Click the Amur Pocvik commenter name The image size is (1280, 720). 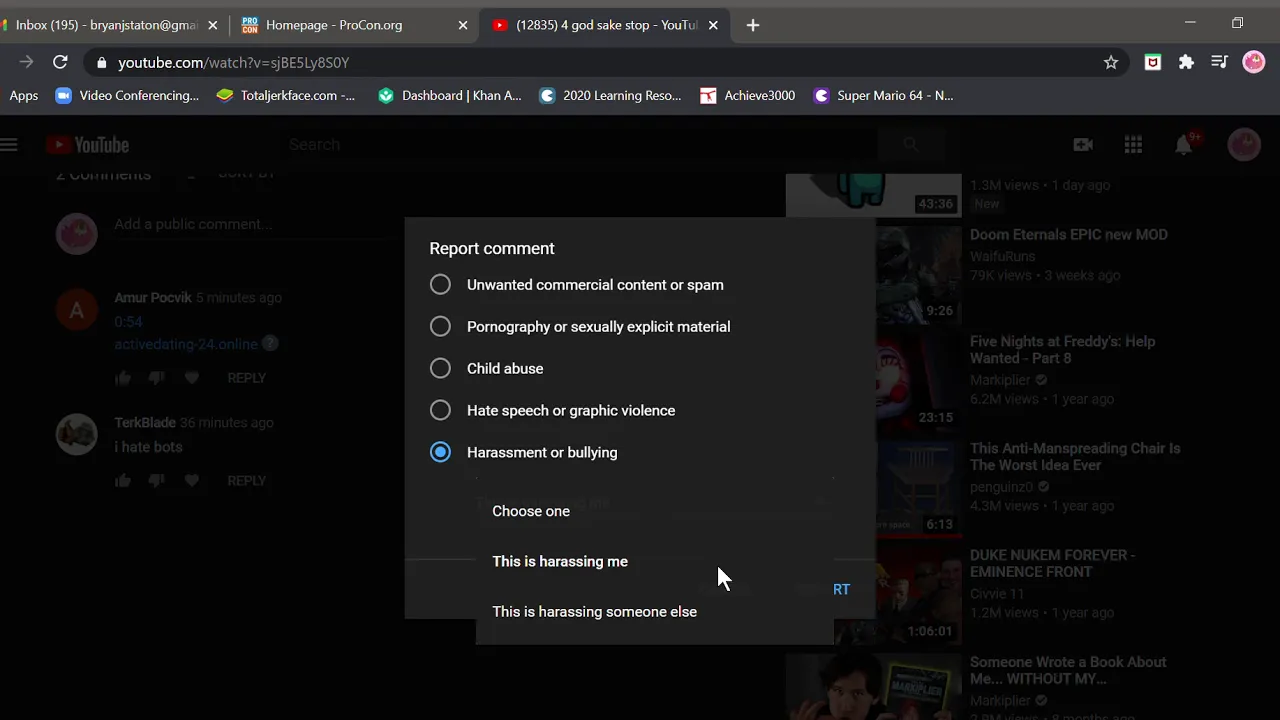(153, 298)
